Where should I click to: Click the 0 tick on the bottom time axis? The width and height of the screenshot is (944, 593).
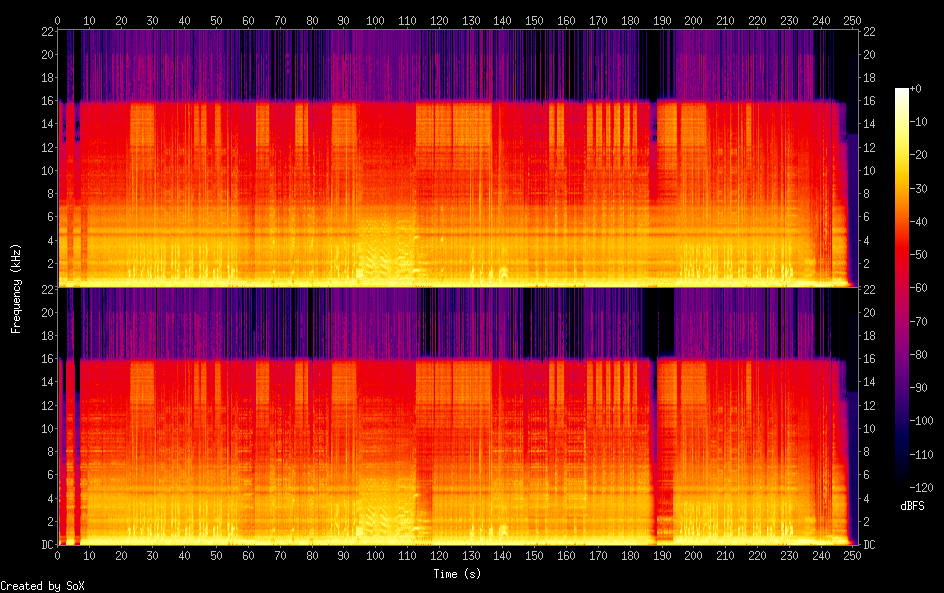[58, 555]
